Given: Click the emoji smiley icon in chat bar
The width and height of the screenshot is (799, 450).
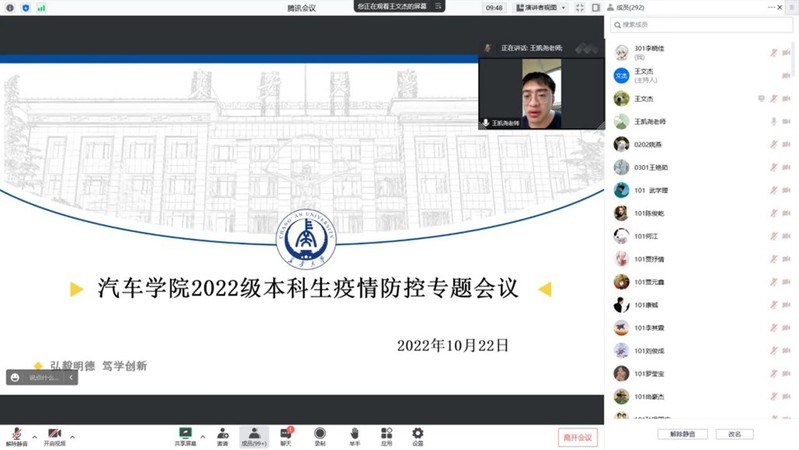Looking at the screenshot, I should pyautogui.click(x=16, y=377).
